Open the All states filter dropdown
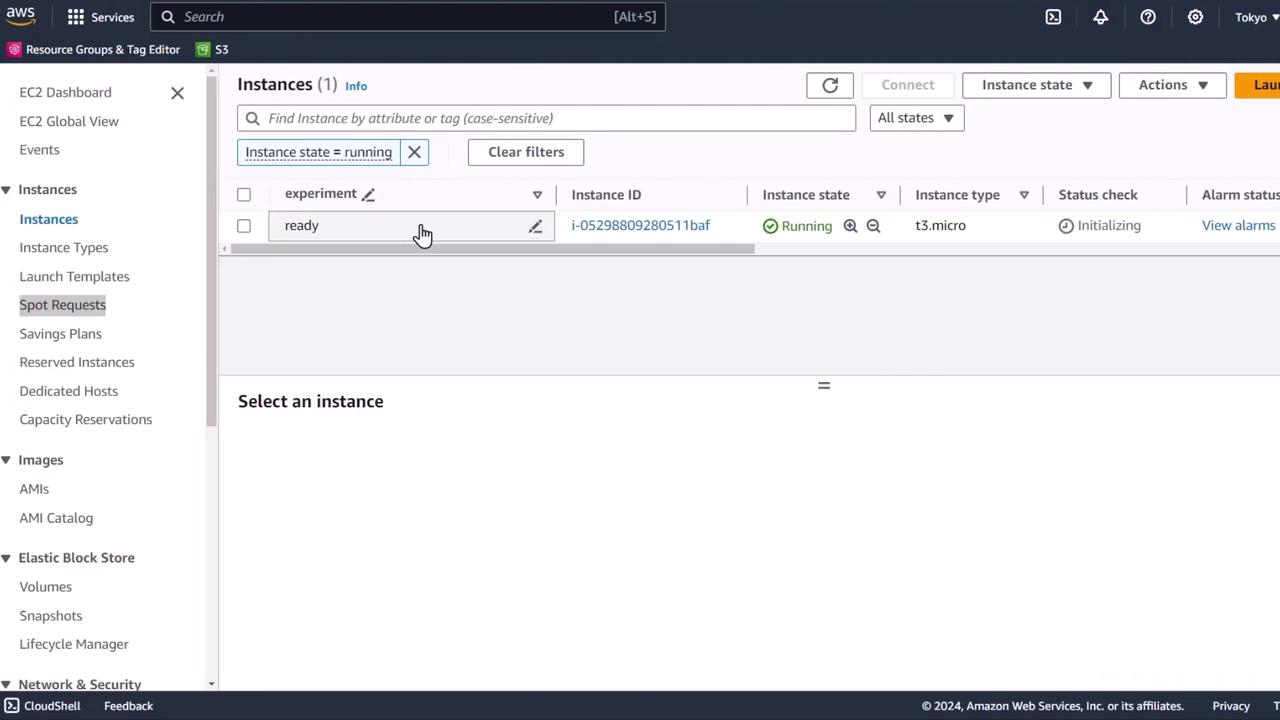Image resolution: width=1280 pixels, height=720 pixels. point(916,118)
